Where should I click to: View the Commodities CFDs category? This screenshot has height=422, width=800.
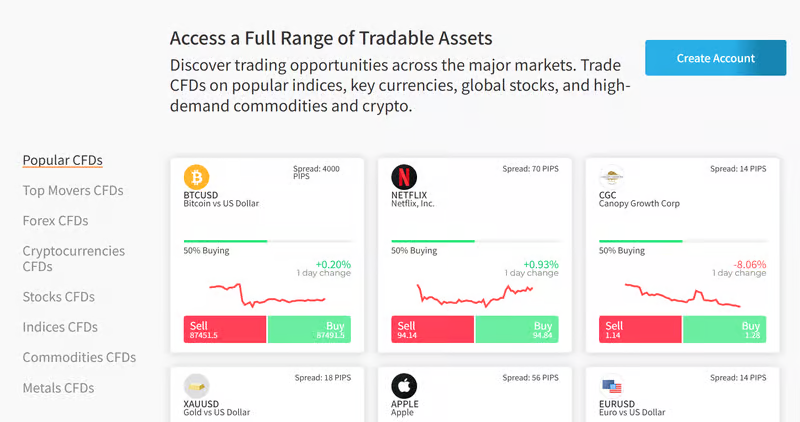tap(79, 357)
